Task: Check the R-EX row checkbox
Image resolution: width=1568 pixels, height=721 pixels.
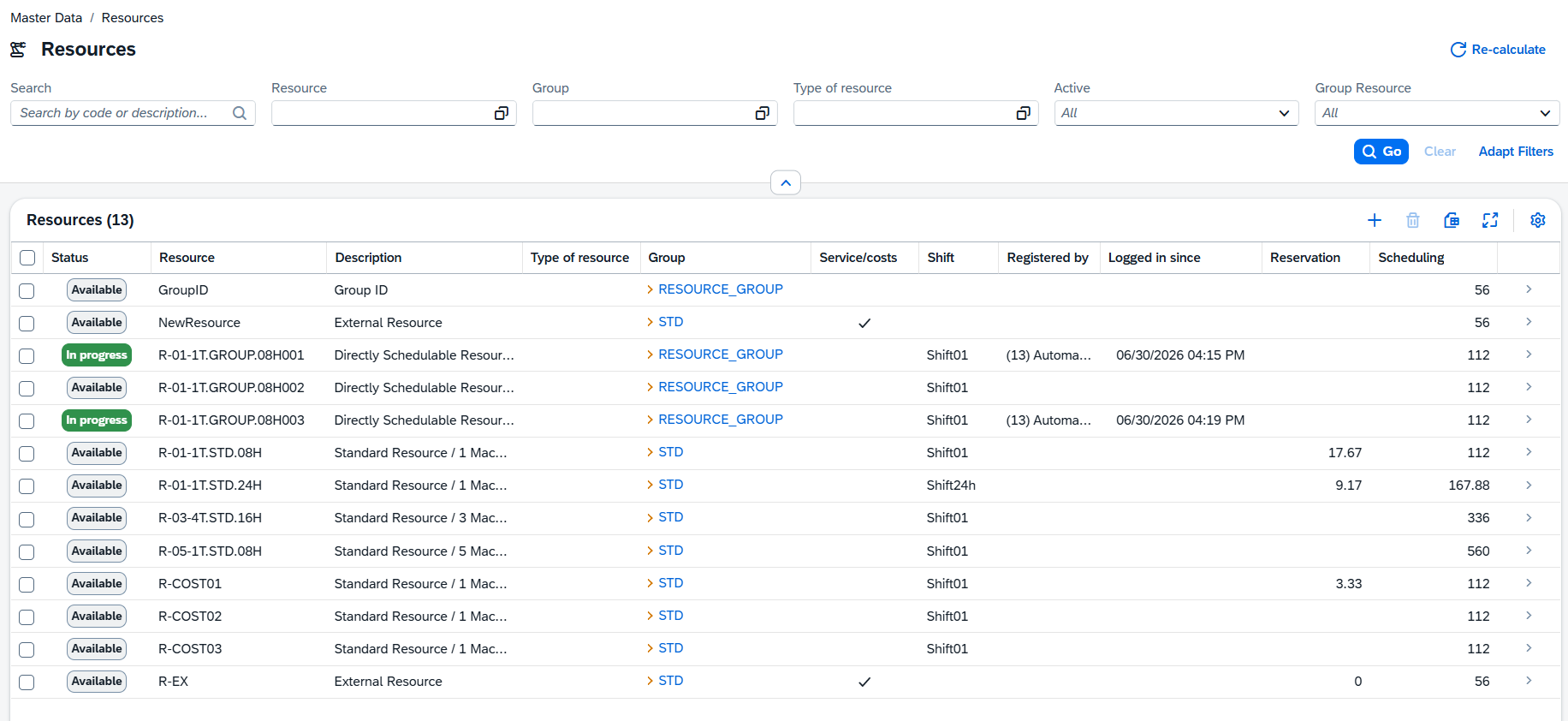Action: tap(27, 682)
